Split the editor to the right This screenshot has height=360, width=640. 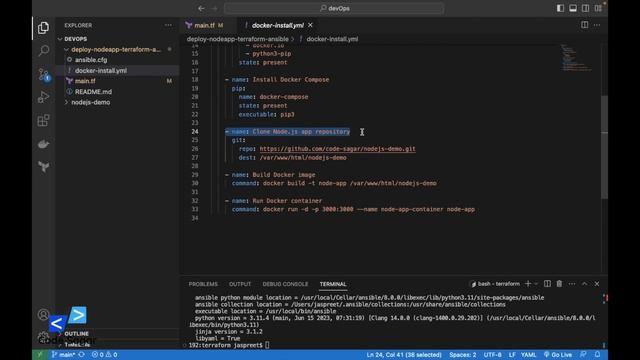[584, 25]
